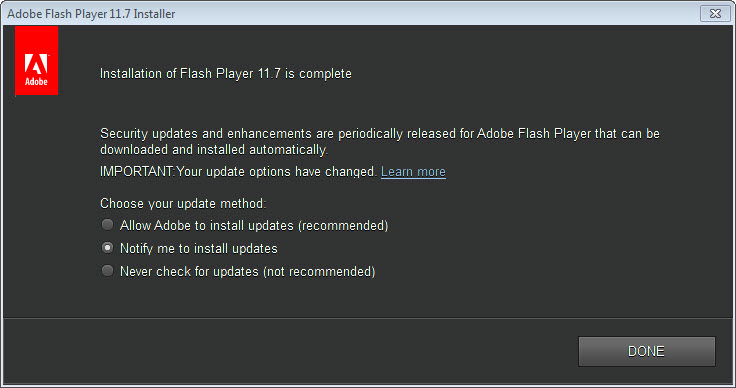
Task: Click the Never check for updates label text
Action: [x=247, y=272]
